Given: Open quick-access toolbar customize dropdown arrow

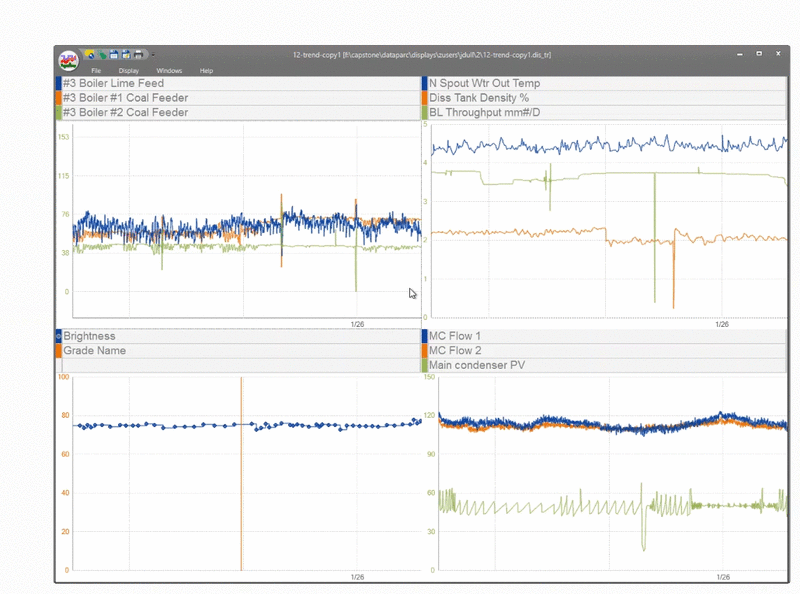Looking at the screenshot, I should [x=153, y=55].
